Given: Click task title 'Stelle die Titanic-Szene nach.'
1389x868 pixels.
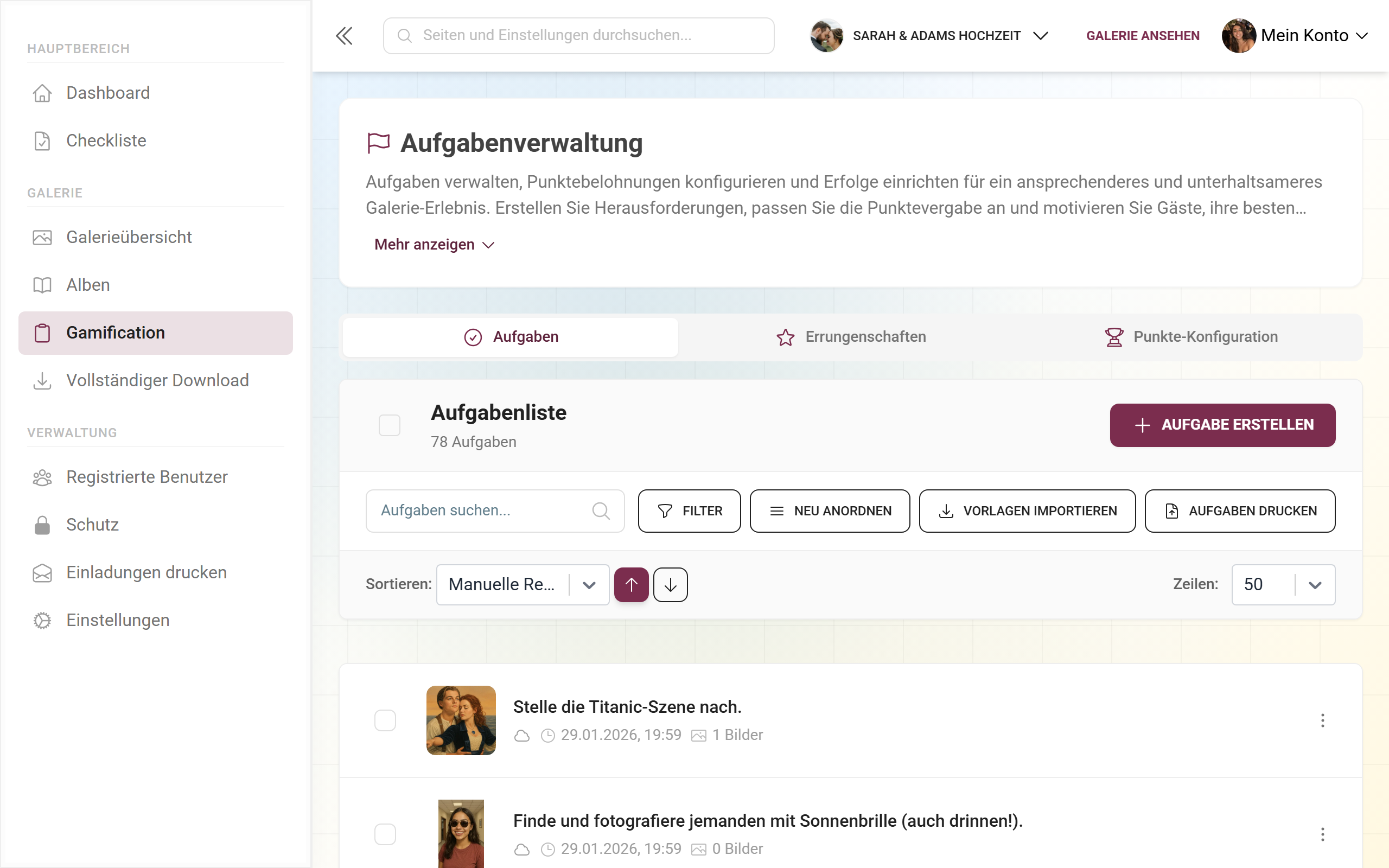Looking at the screenshot, I should [627, 707].
